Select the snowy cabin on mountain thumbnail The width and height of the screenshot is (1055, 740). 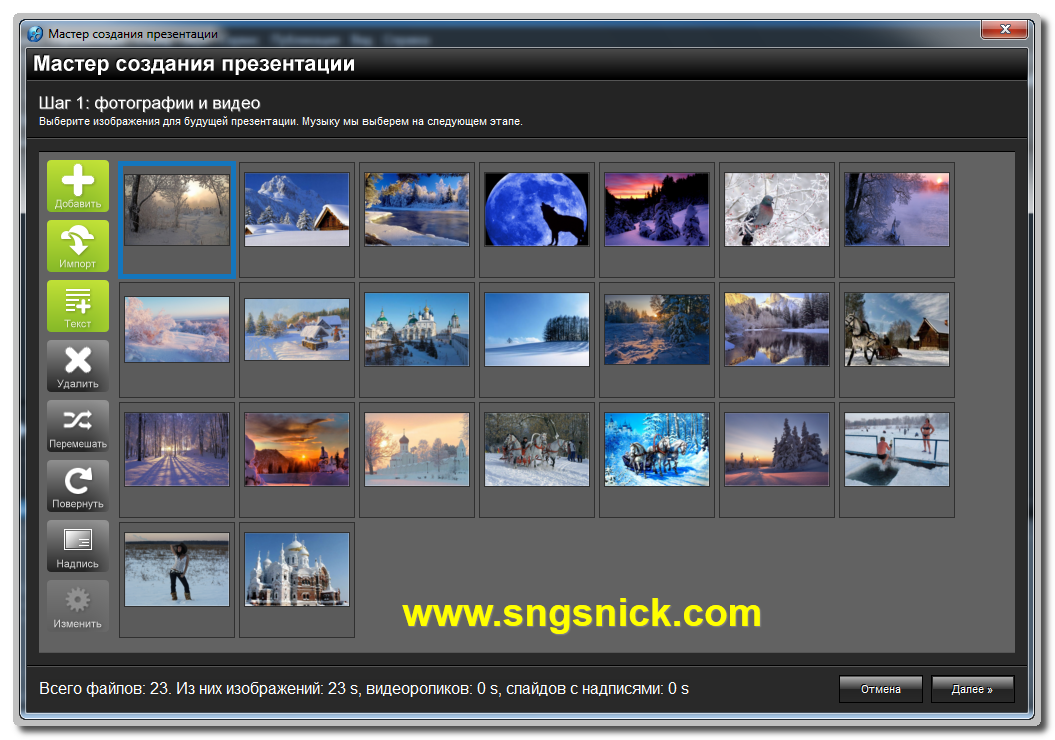297,209
